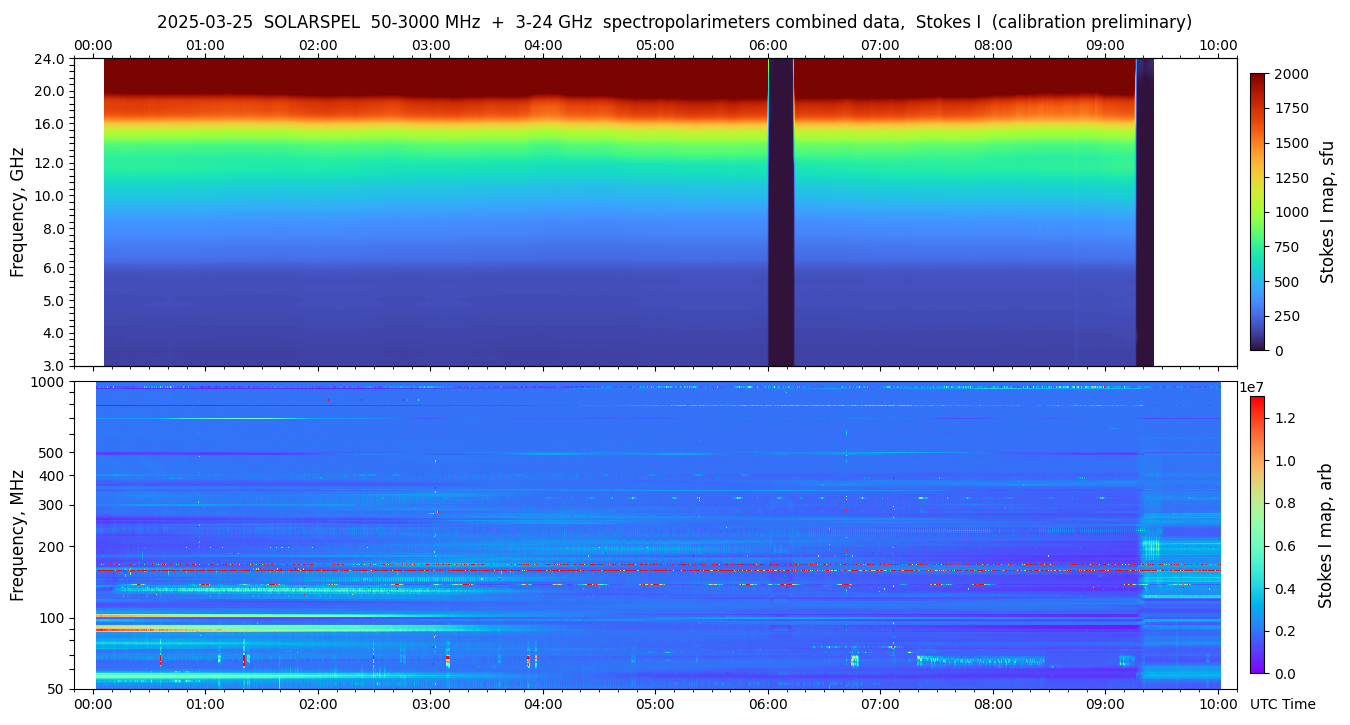The image size is (1350, 725).
Task: Click the dark data gap at 06:00 in the GHz spectrogram
Action: coord(780,212)
